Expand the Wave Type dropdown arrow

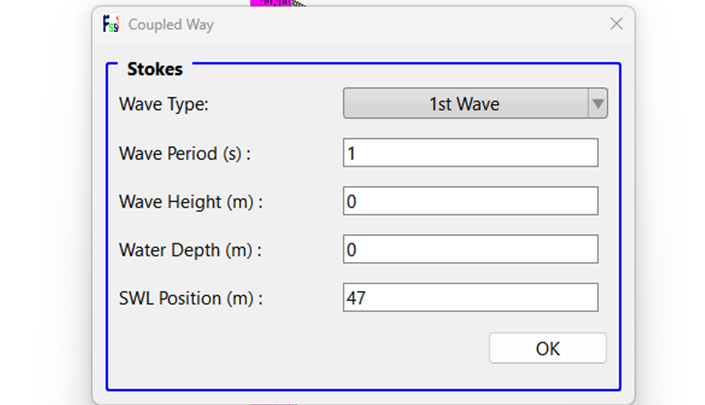click(x=598, y=104)
